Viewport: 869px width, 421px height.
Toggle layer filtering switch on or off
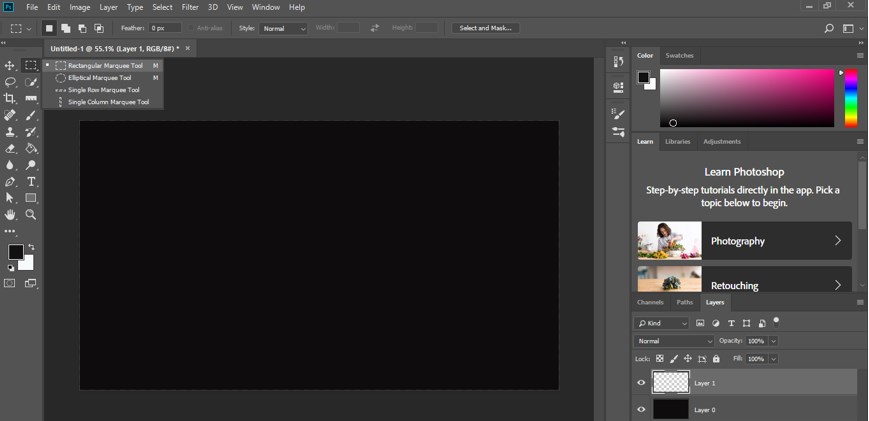[776, 321]
